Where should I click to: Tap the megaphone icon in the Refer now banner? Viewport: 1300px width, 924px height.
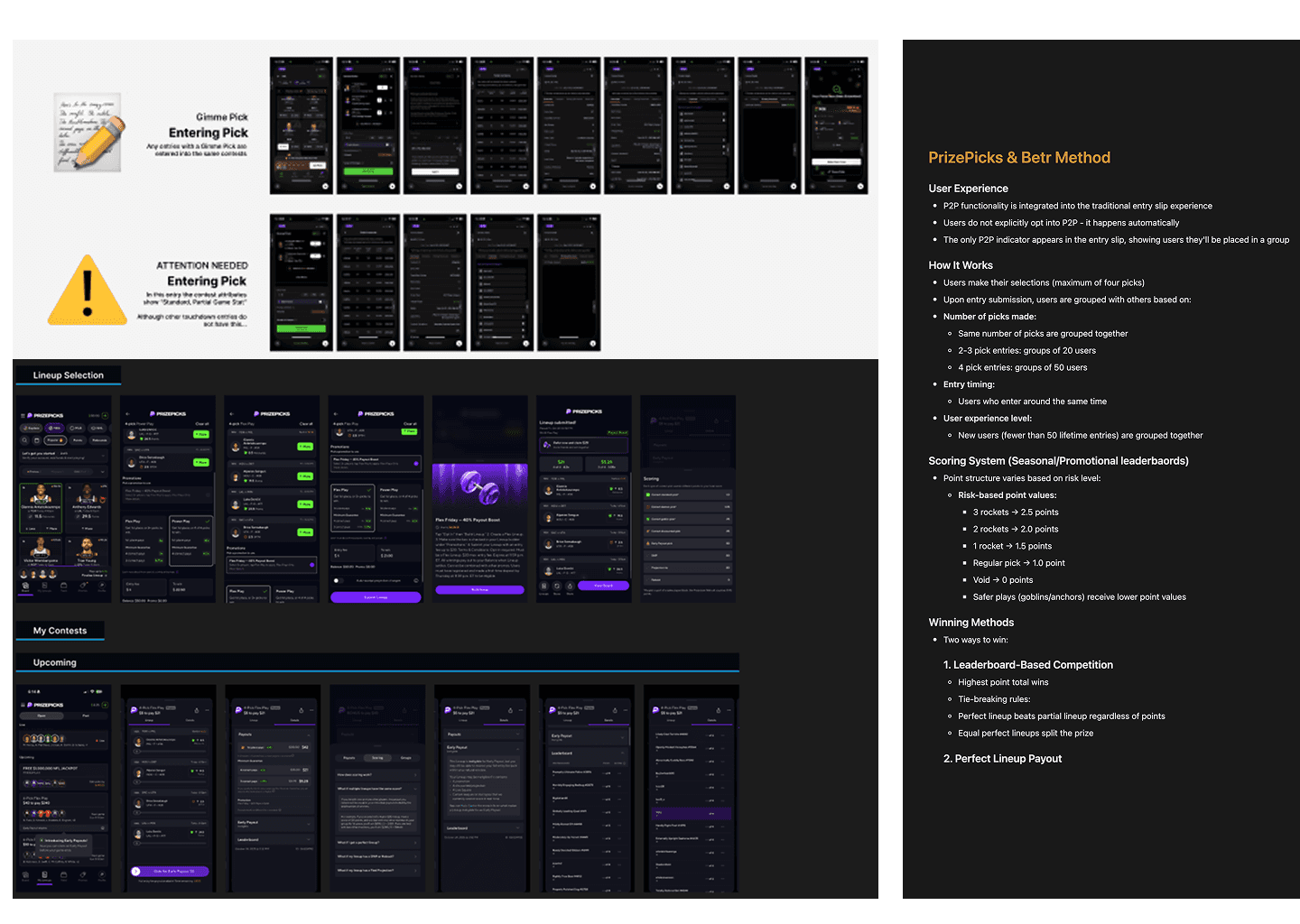[547, 445]
